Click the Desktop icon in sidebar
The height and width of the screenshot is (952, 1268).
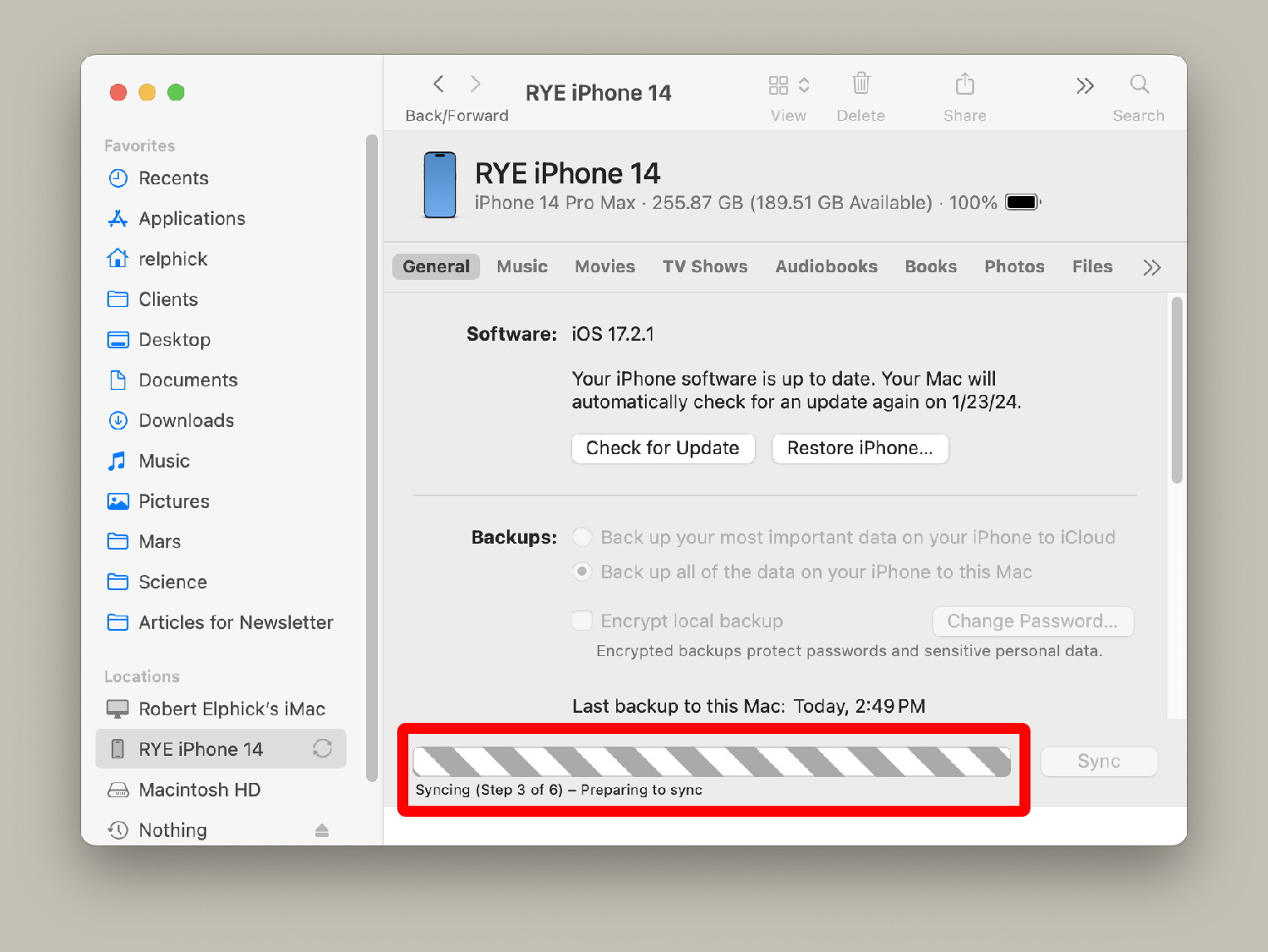pyautogui.click(x=118, y=340)
